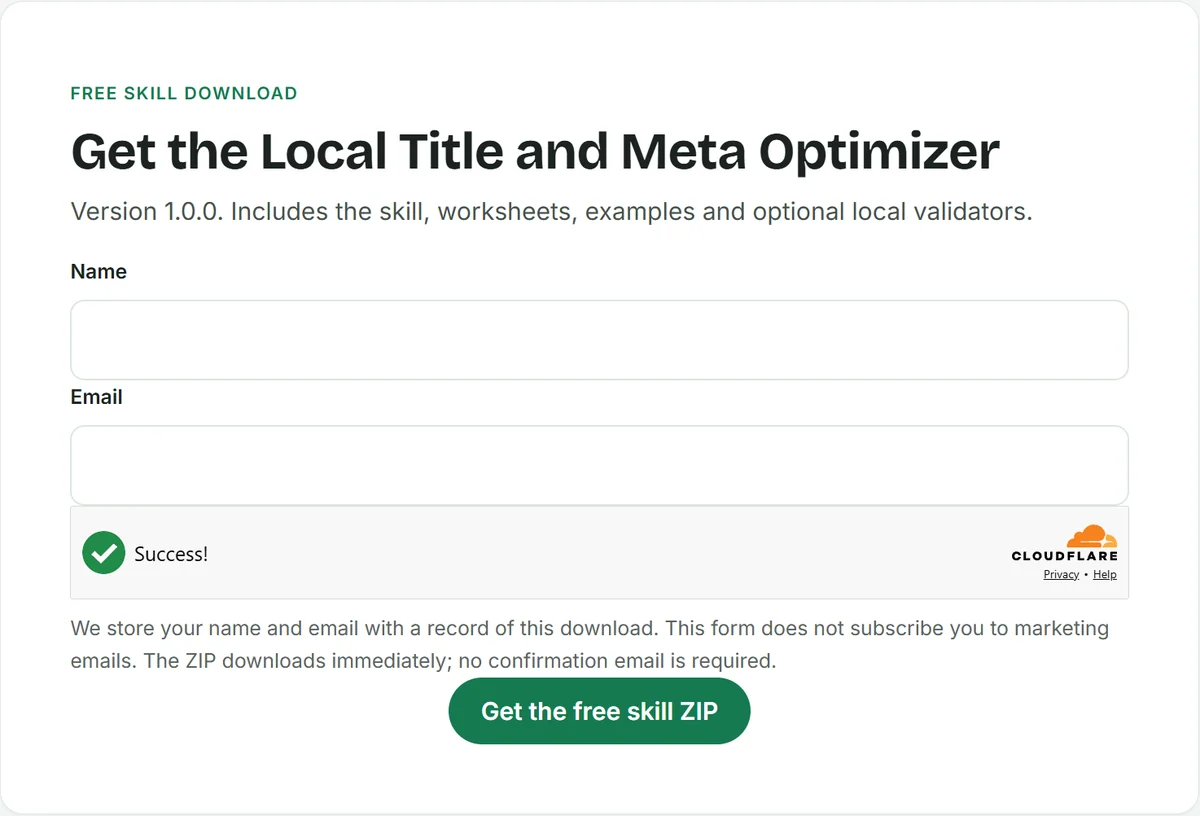Click the CLOUDFLARE wordmark text
The height and width of the screenshot is (816, 1200).
1064,556
